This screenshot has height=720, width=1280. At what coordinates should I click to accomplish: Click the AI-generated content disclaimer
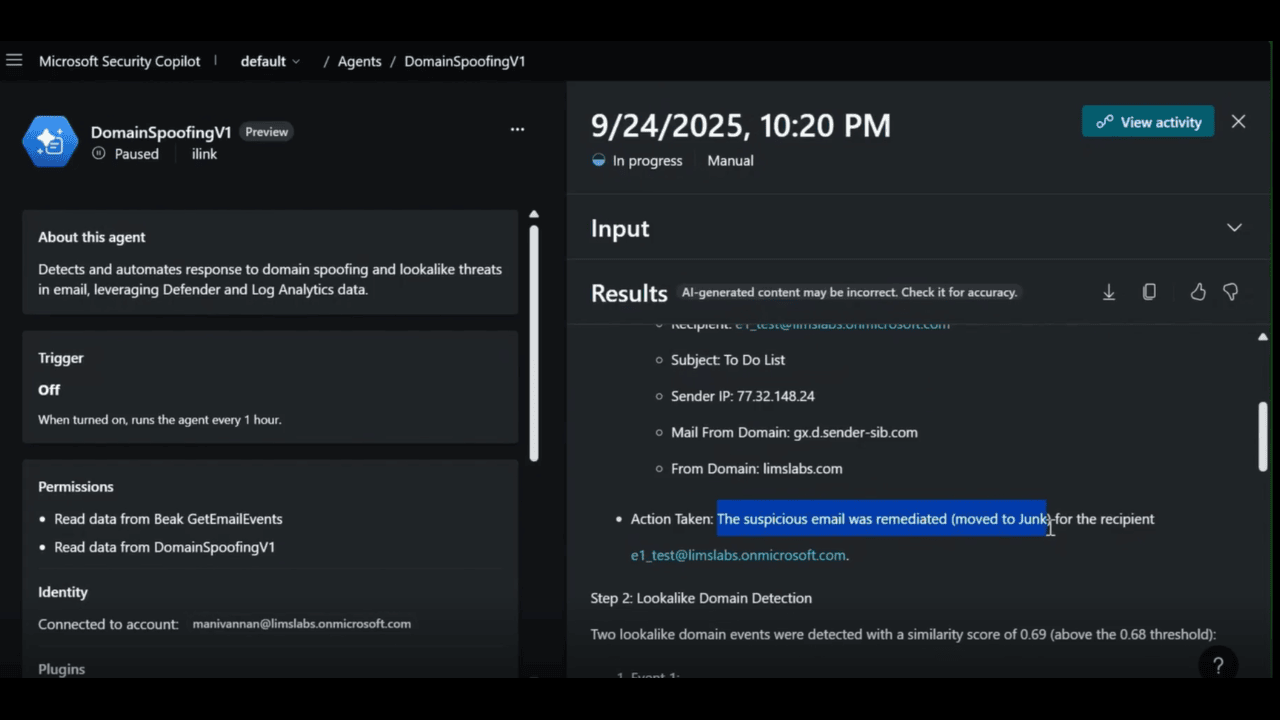tap(849, 293)
